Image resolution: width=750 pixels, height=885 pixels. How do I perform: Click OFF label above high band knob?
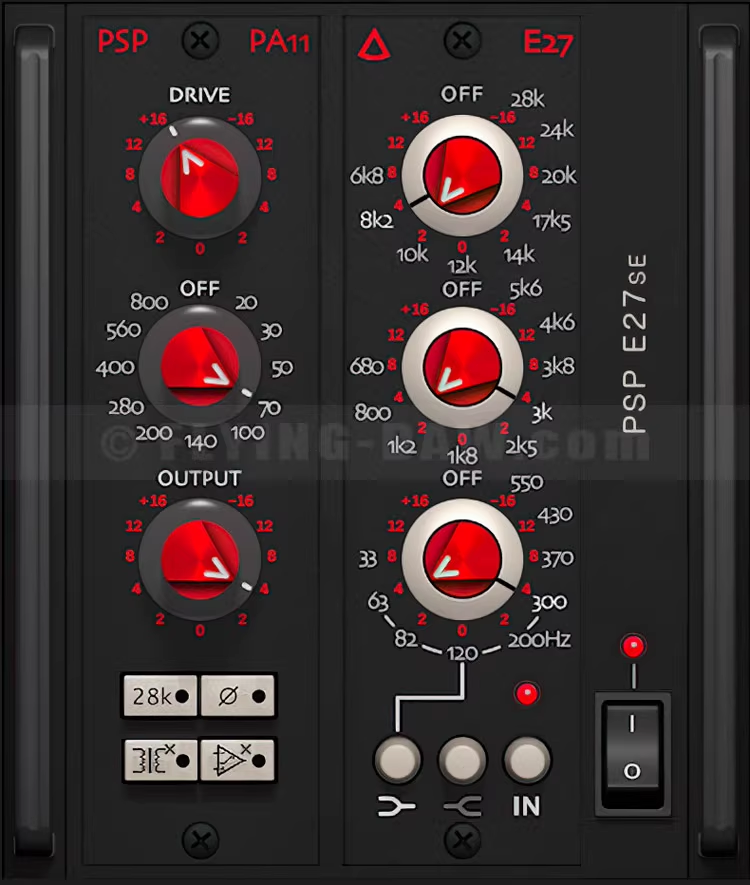pos(462,94)
